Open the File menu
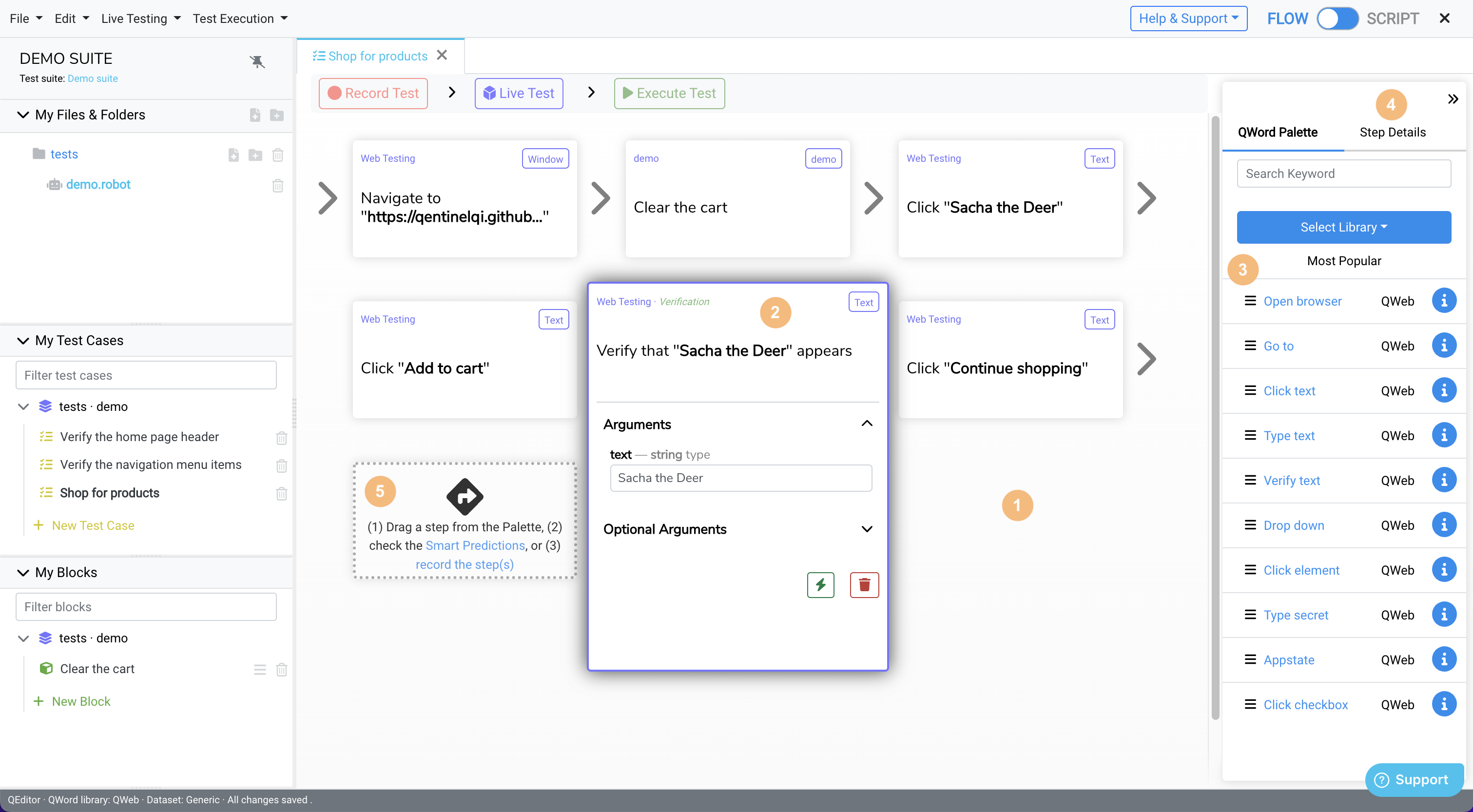1473x812 pixels. point(26,19)
